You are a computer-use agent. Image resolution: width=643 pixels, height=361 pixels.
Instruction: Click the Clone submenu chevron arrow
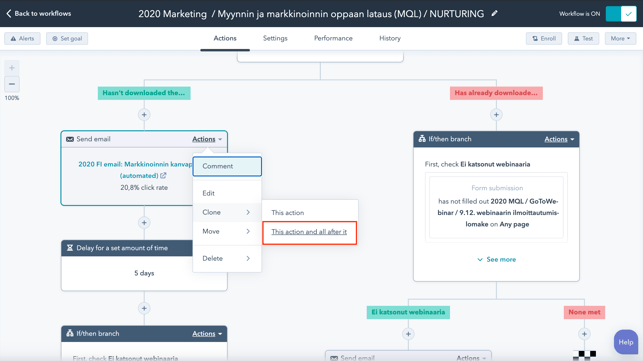pyautogui.click(x=248, y=212)
